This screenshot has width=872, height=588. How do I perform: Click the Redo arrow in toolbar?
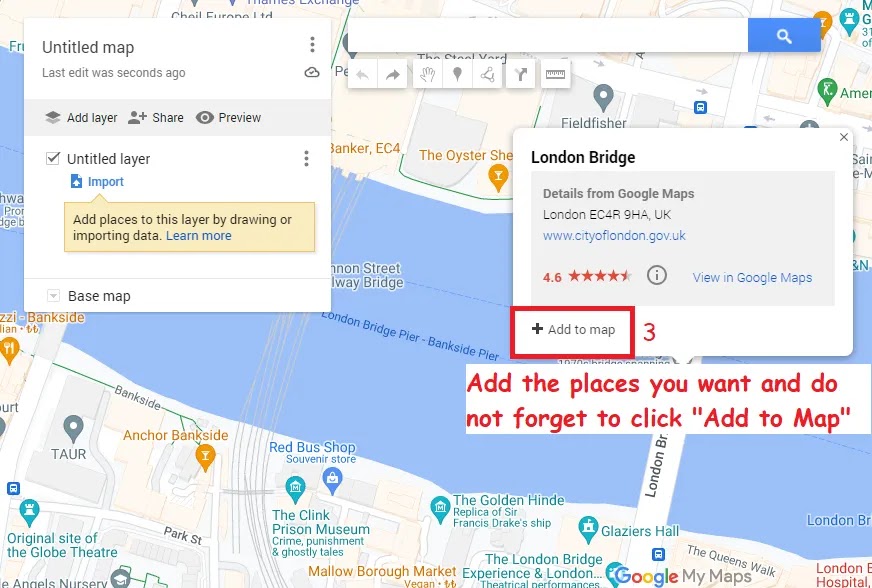pyautogui.click(x=393, y=74)
